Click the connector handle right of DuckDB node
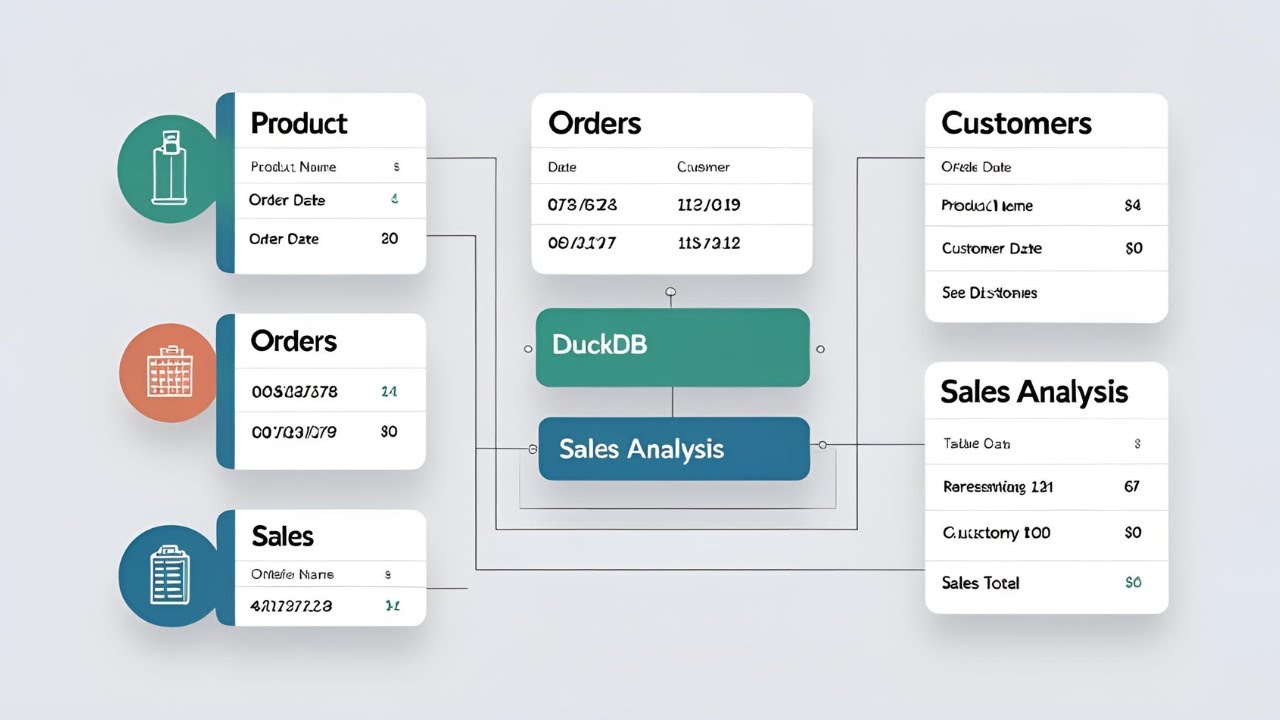Screen dimensions: 1280x720 820,349
